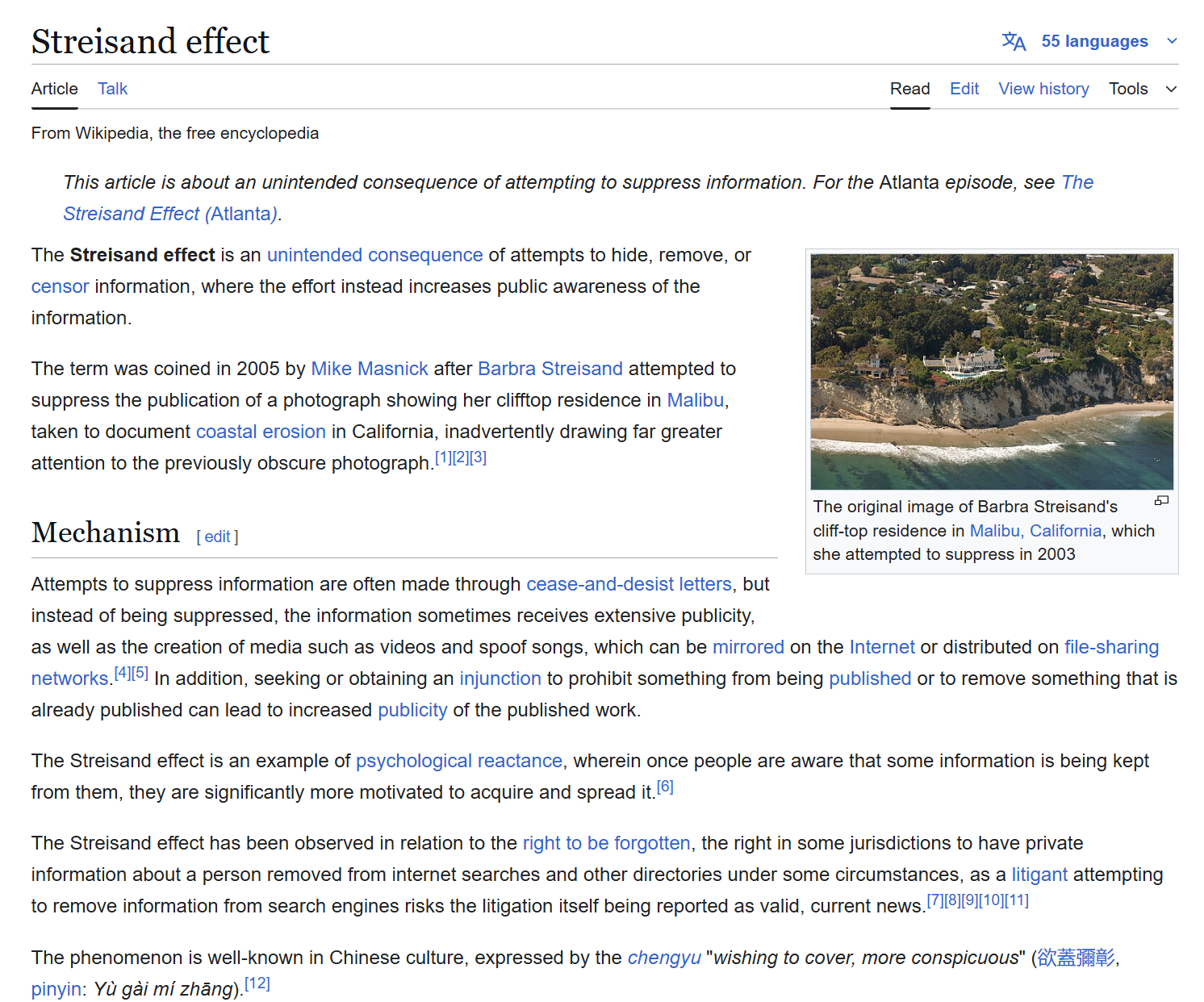The image size is (1204, 1002).
Task: Click citation reference [2]
Action: click(461, 457)
